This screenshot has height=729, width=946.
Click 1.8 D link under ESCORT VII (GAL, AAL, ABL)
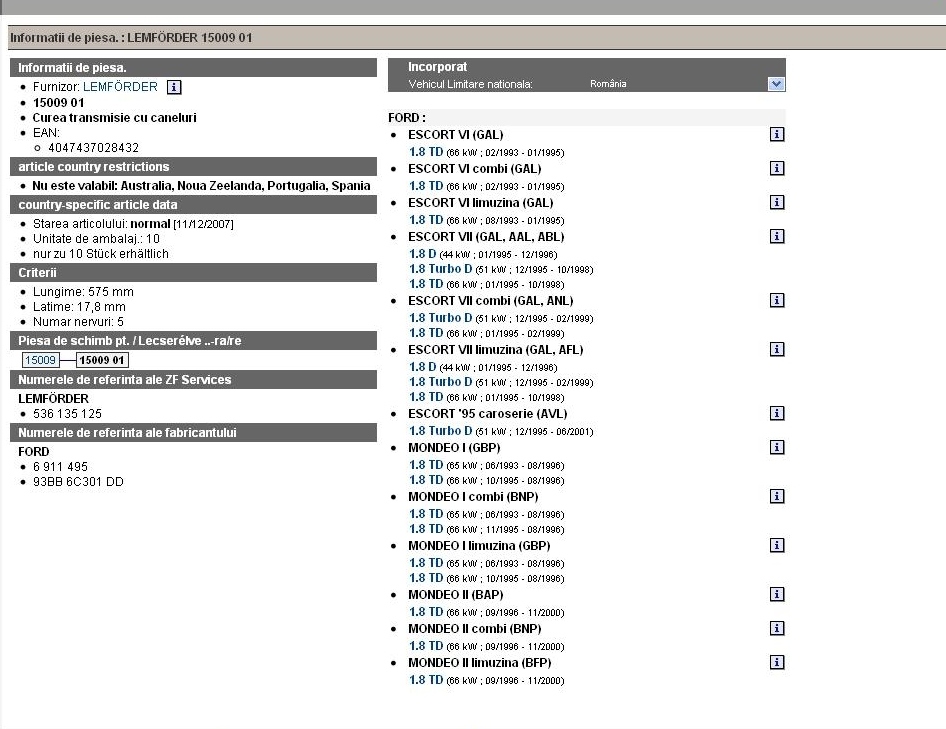[423, 254]
